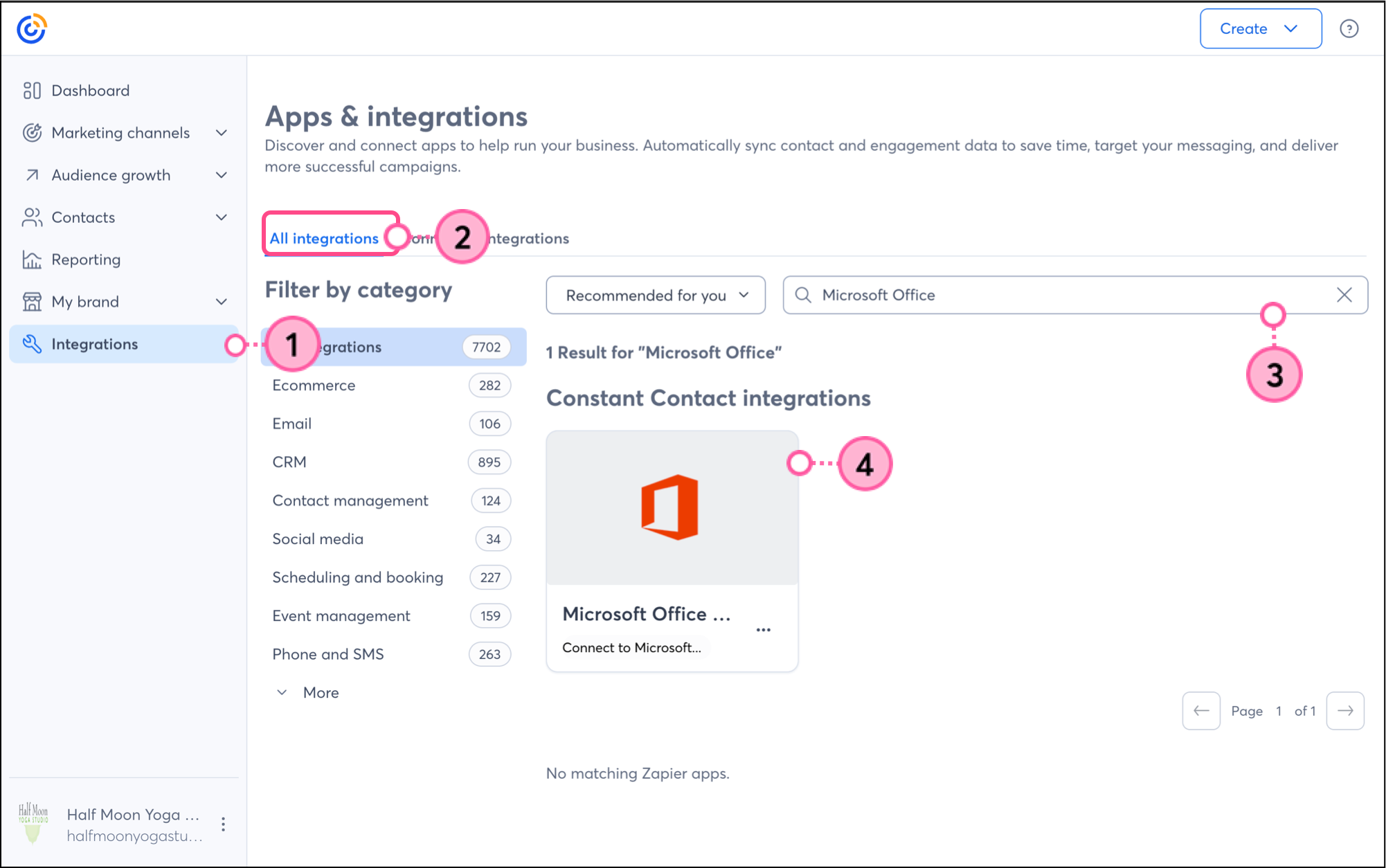This screenshot has height=868, width=1386.
Task: Expand More categories
Action: click(x=307, y=693)
